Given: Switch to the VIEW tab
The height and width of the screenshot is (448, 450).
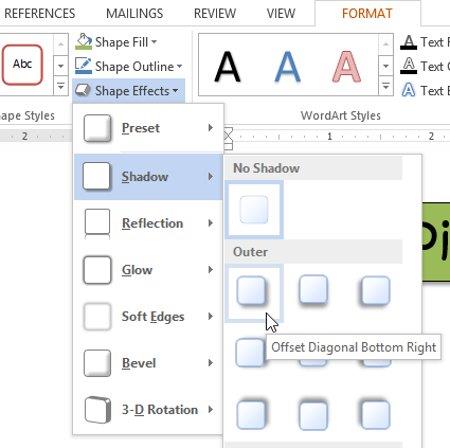Looking at the screenshot, I should (281, 14).
